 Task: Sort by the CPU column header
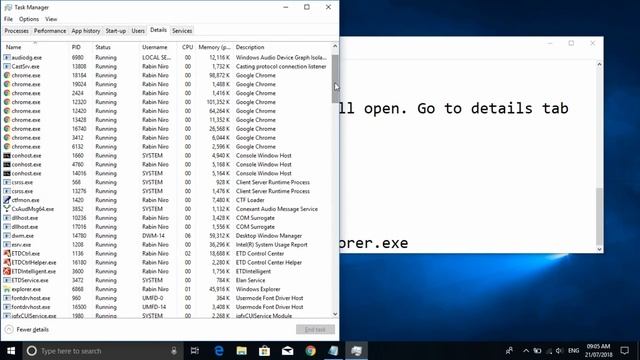click(187, 47)
